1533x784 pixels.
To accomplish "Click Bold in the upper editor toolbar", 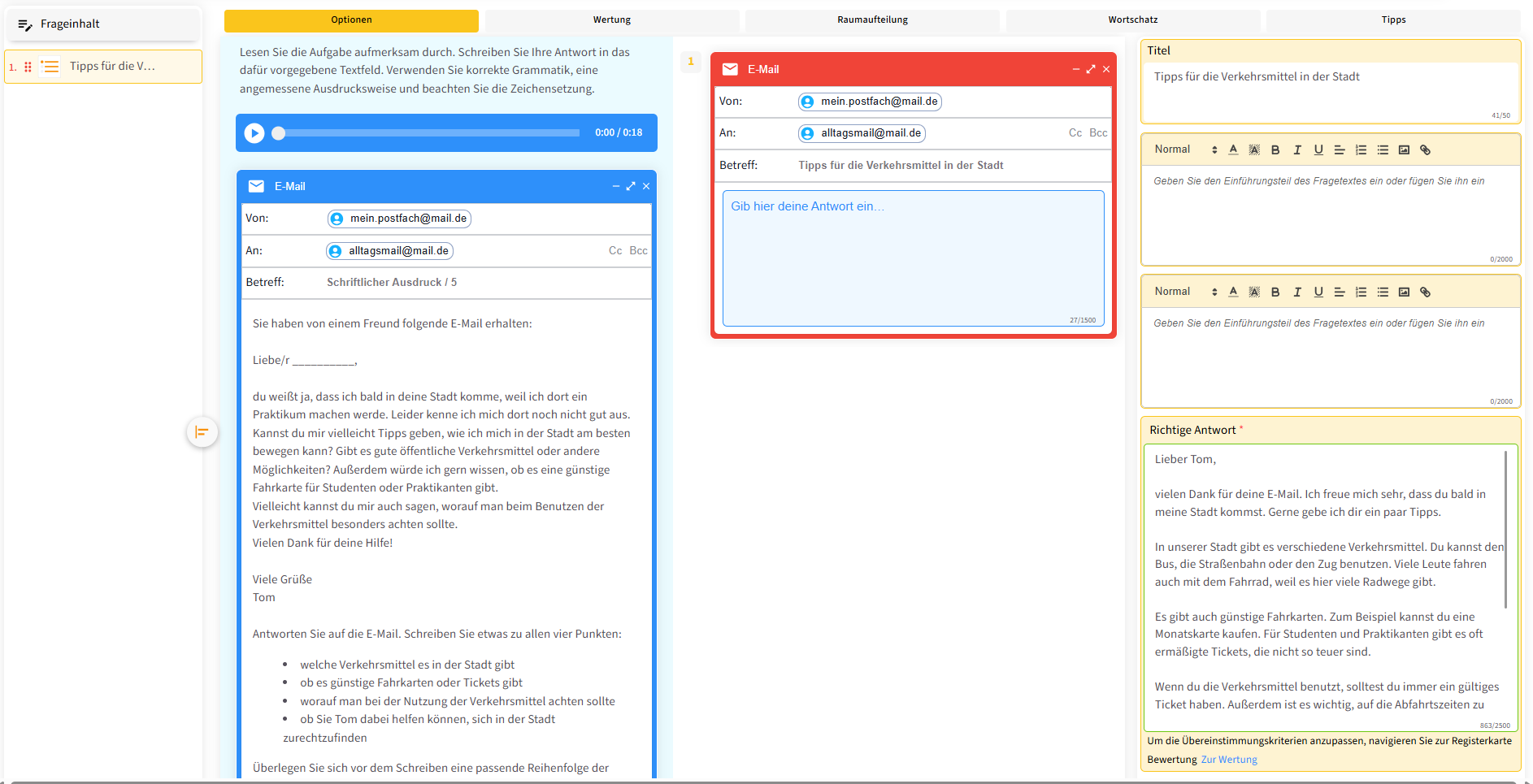I will click(1275, 150).
